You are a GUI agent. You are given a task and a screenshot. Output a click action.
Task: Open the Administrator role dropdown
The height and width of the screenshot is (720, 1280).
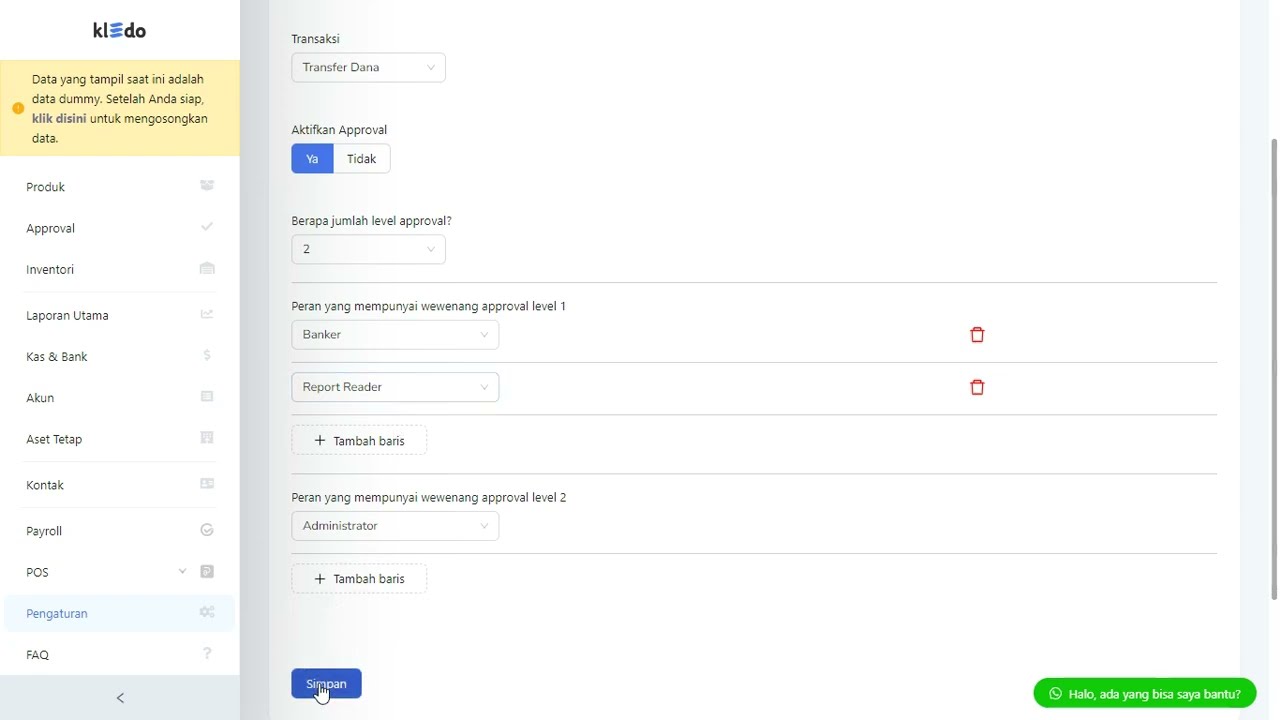pyautogui.click(x=395, y=526)
